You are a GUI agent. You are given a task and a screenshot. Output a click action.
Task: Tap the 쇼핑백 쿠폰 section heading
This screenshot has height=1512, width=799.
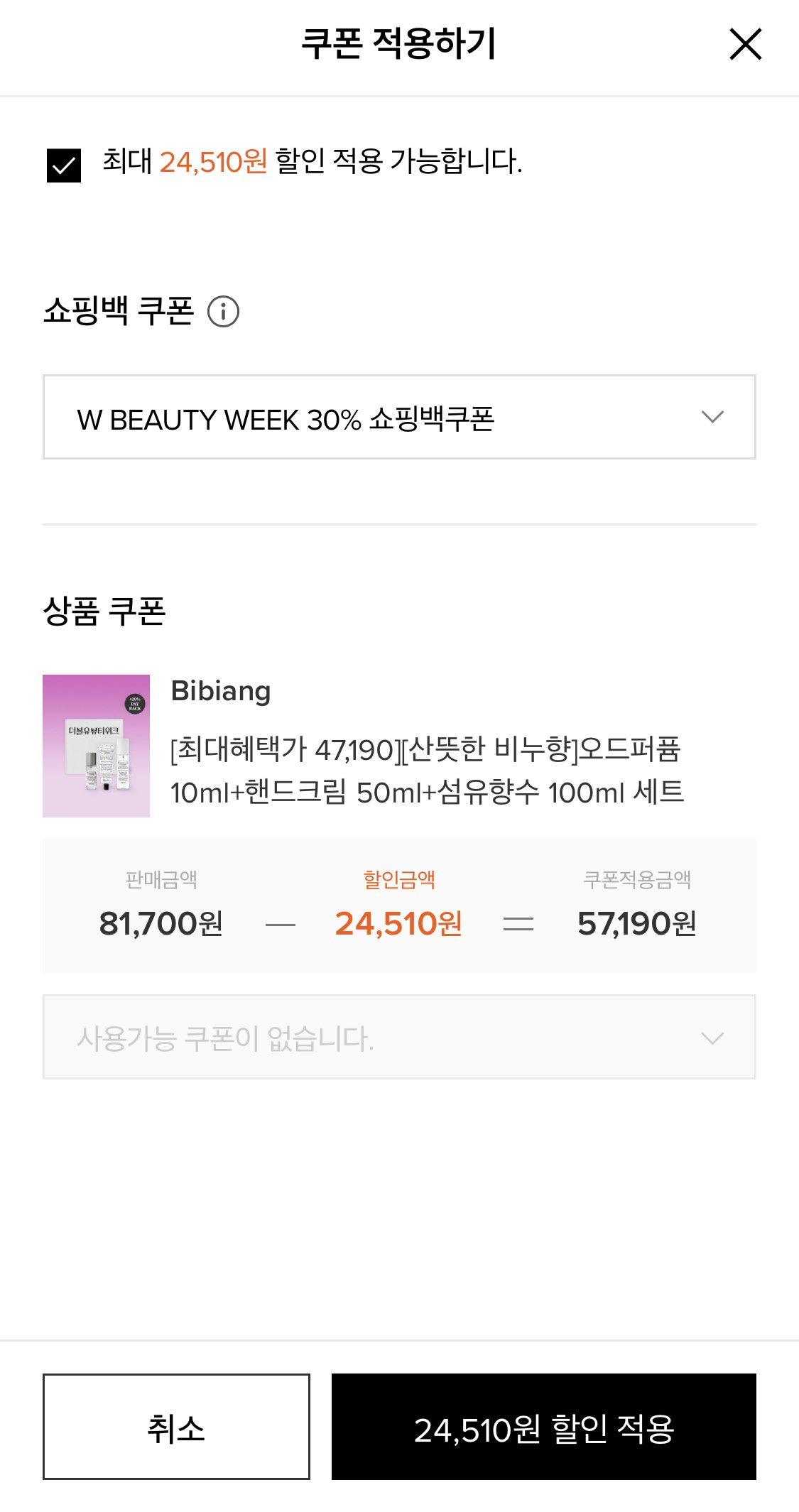[119, 311]
